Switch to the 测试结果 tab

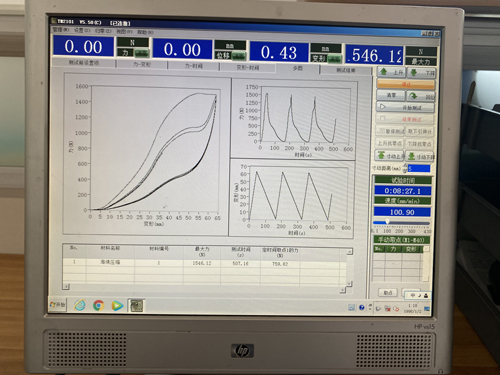[346, 70]
